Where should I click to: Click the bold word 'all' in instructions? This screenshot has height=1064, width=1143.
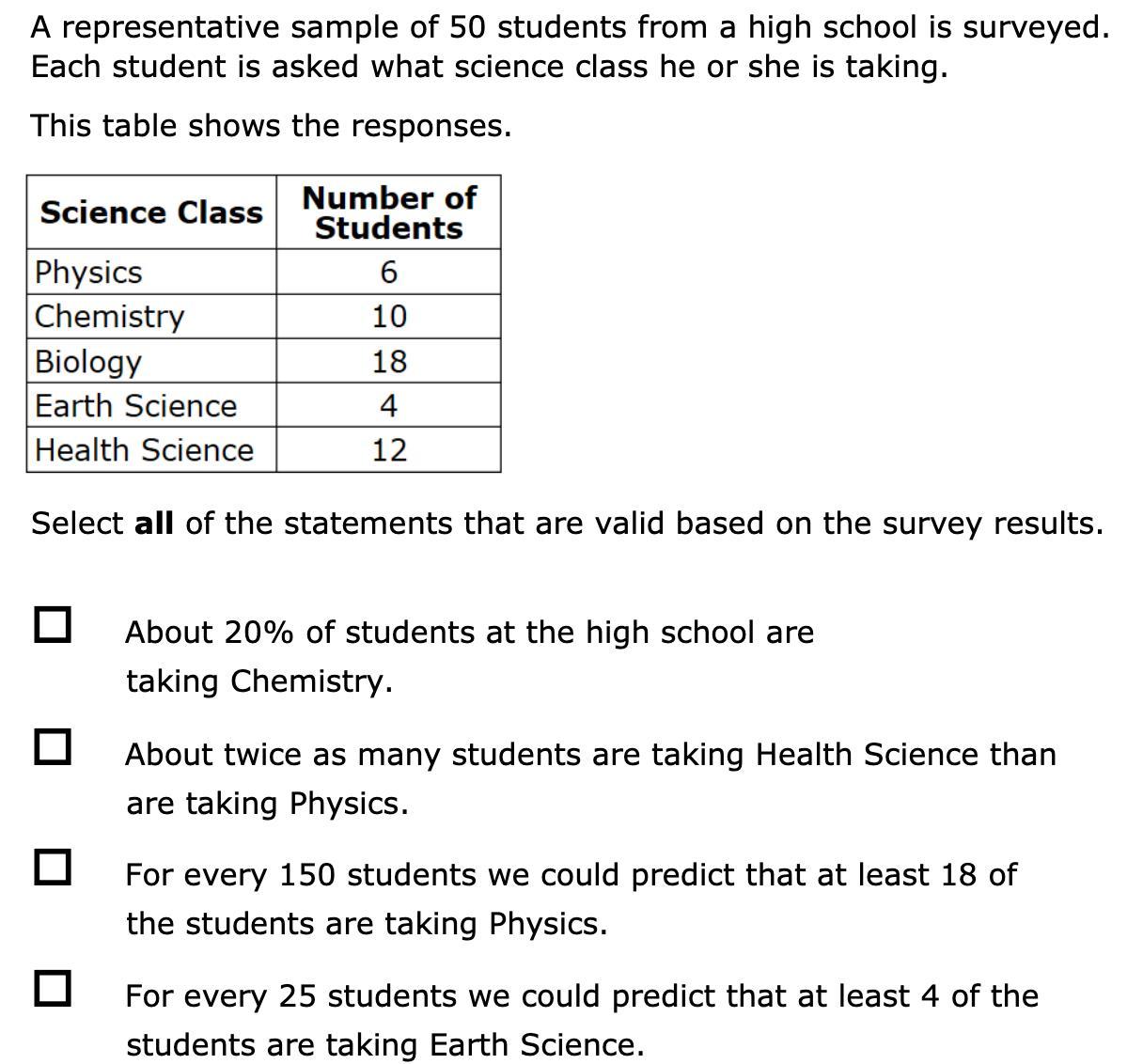pyautogui.click(x=154, y=523)
